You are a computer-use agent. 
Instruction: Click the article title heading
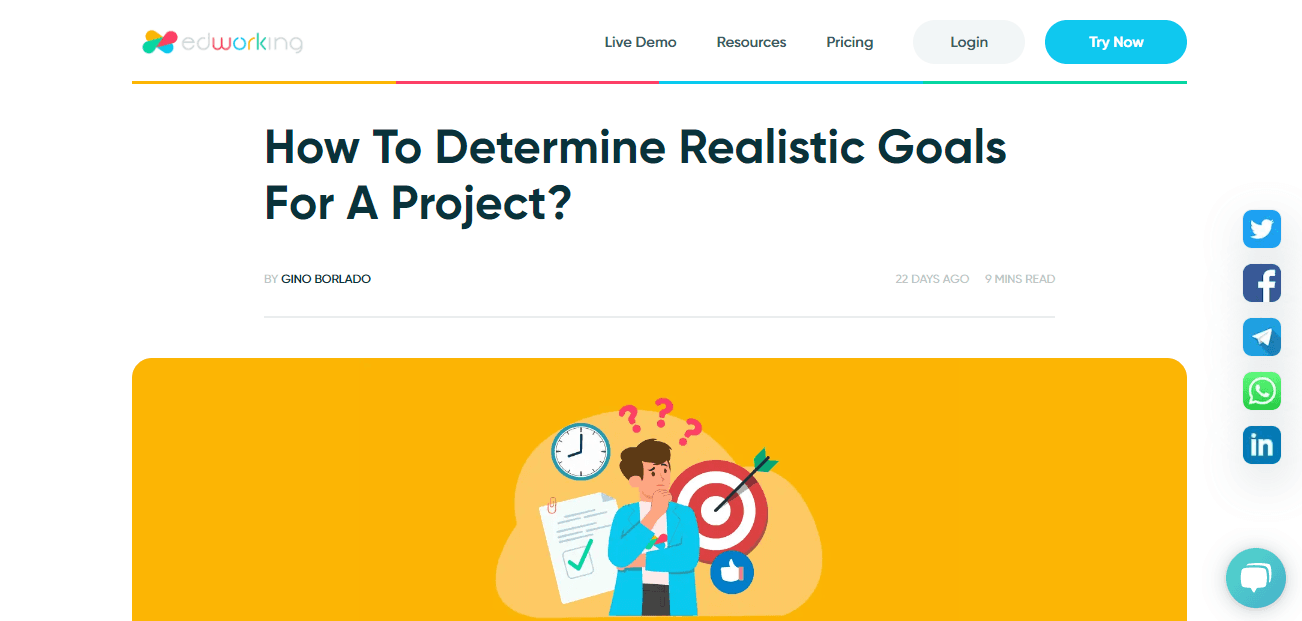(635, 175)
